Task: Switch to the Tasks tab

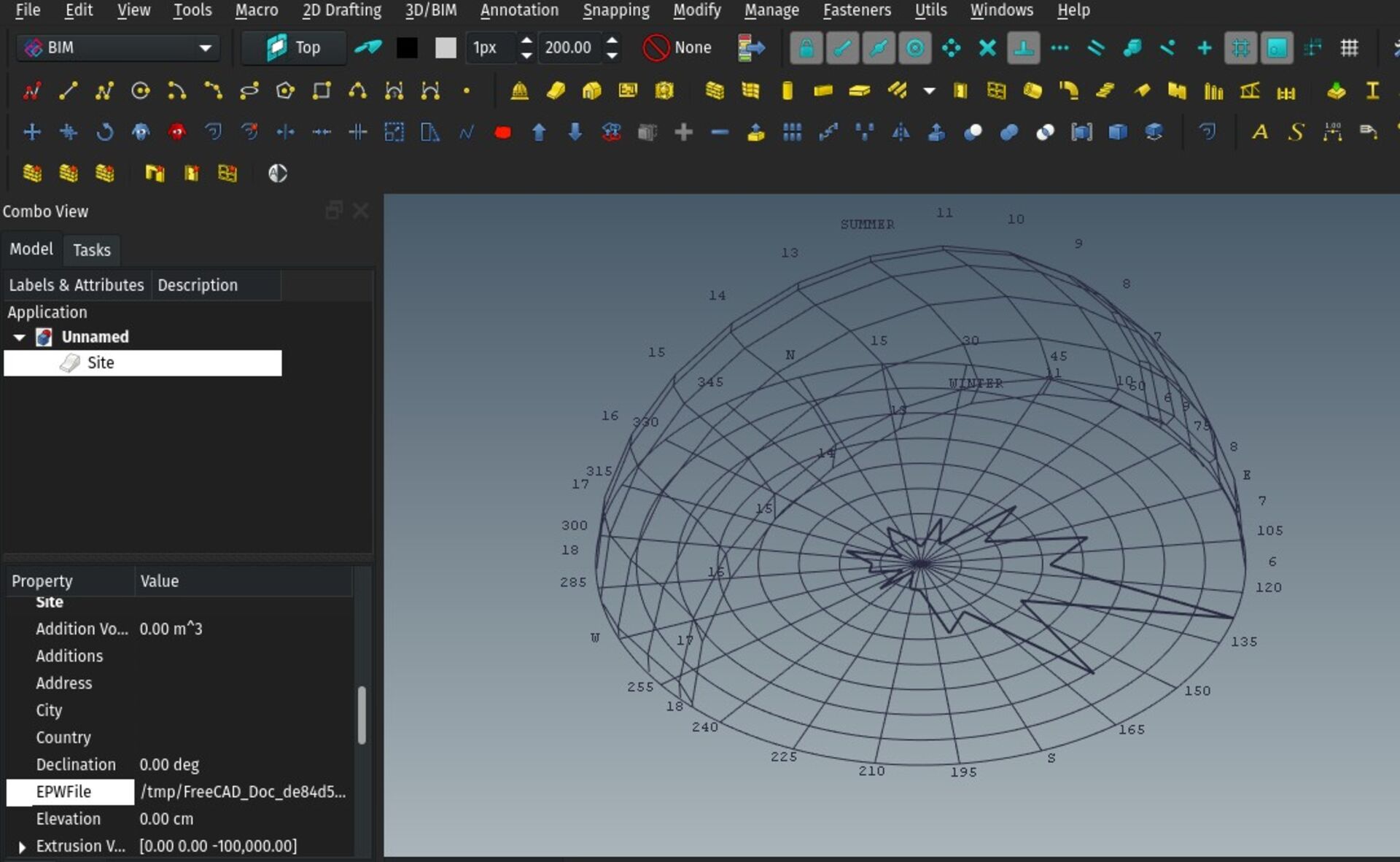Action: click(x=92, y=250)
